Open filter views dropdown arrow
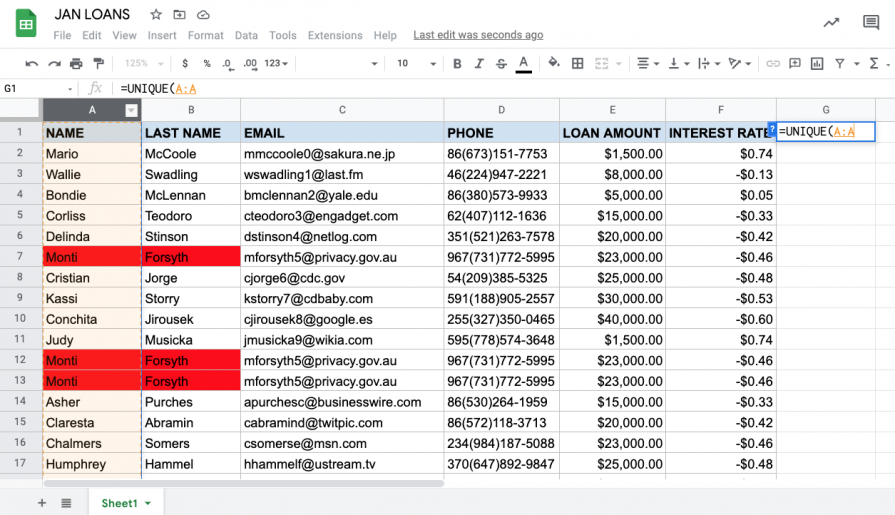 [x=856, y=64]
